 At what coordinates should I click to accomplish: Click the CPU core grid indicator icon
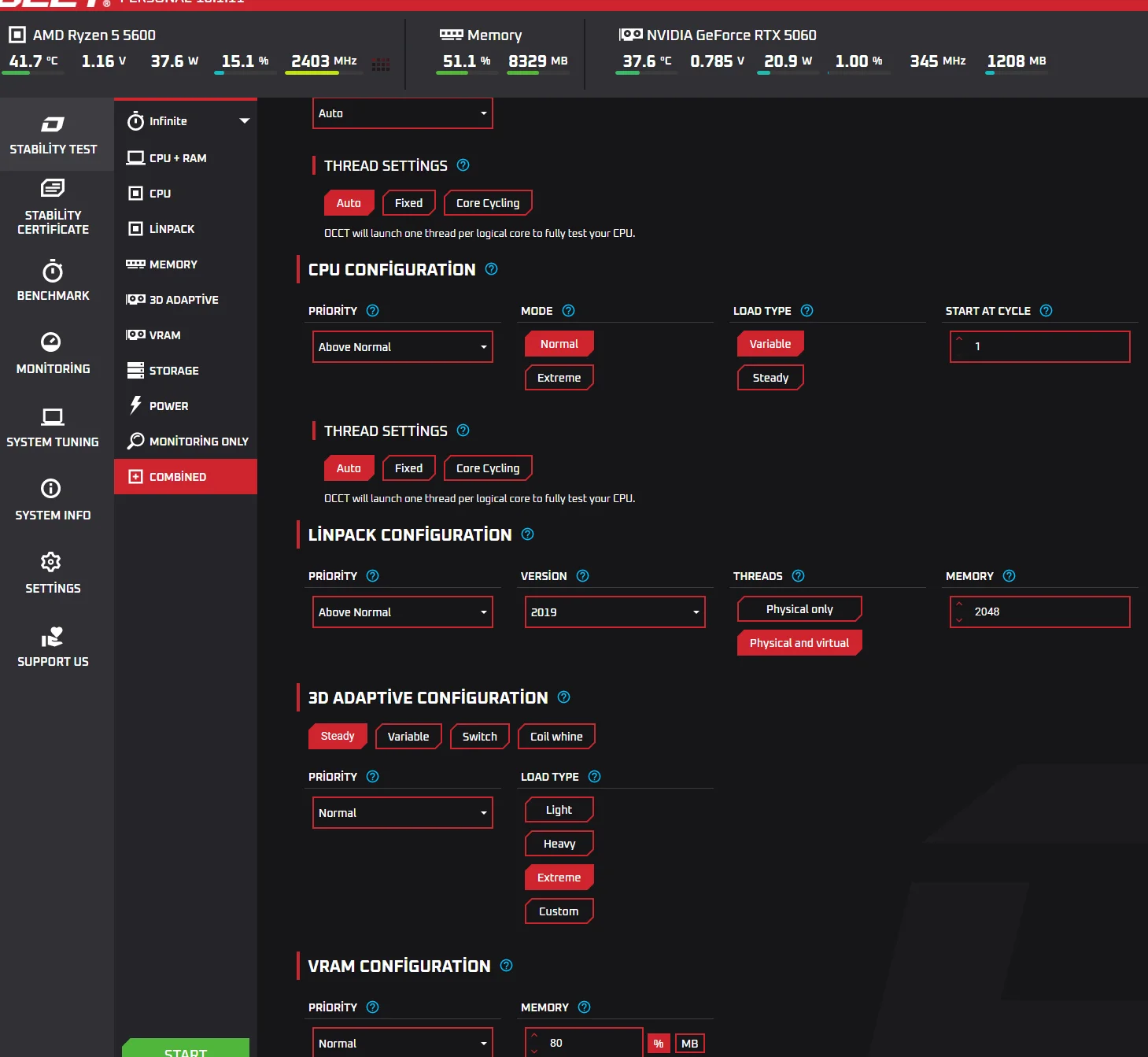click(x=382, y=65)
